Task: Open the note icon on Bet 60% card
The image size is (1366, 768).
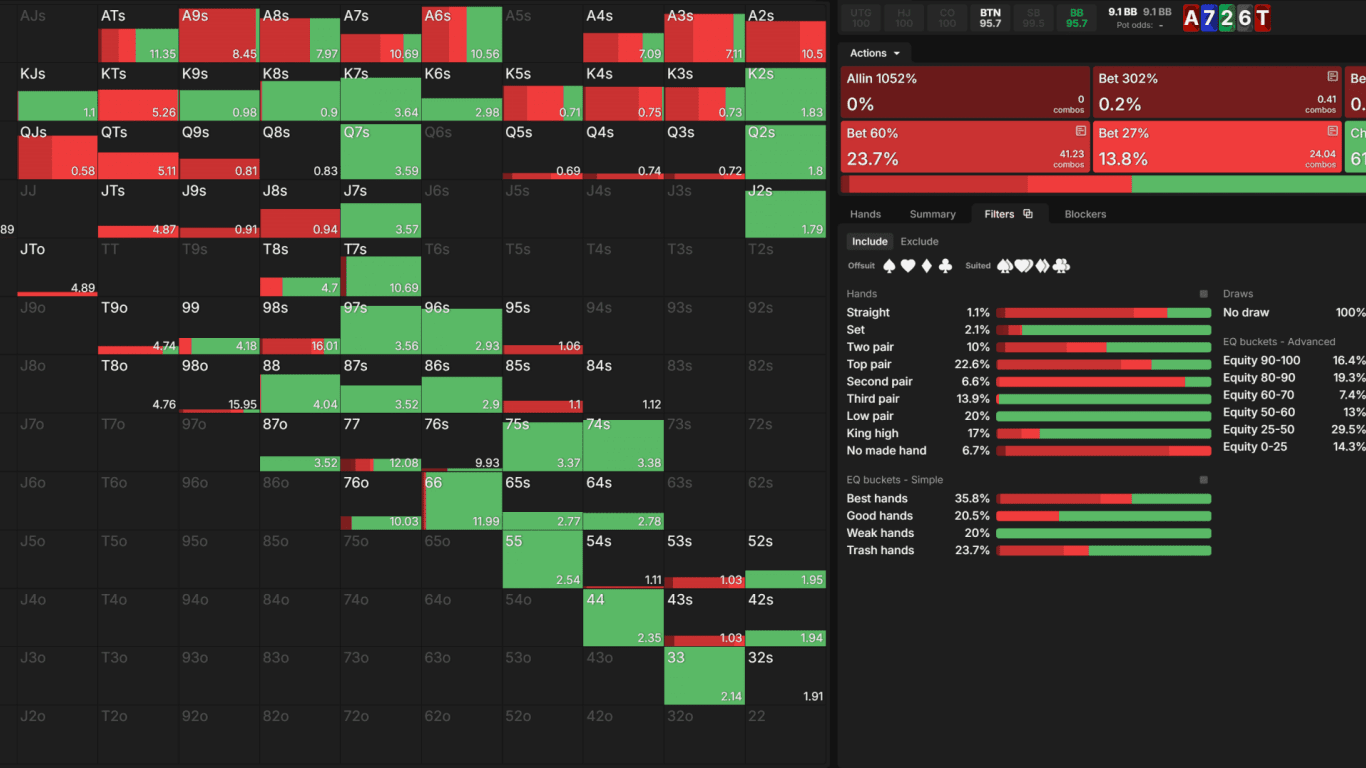Action: coord(1080,131)
